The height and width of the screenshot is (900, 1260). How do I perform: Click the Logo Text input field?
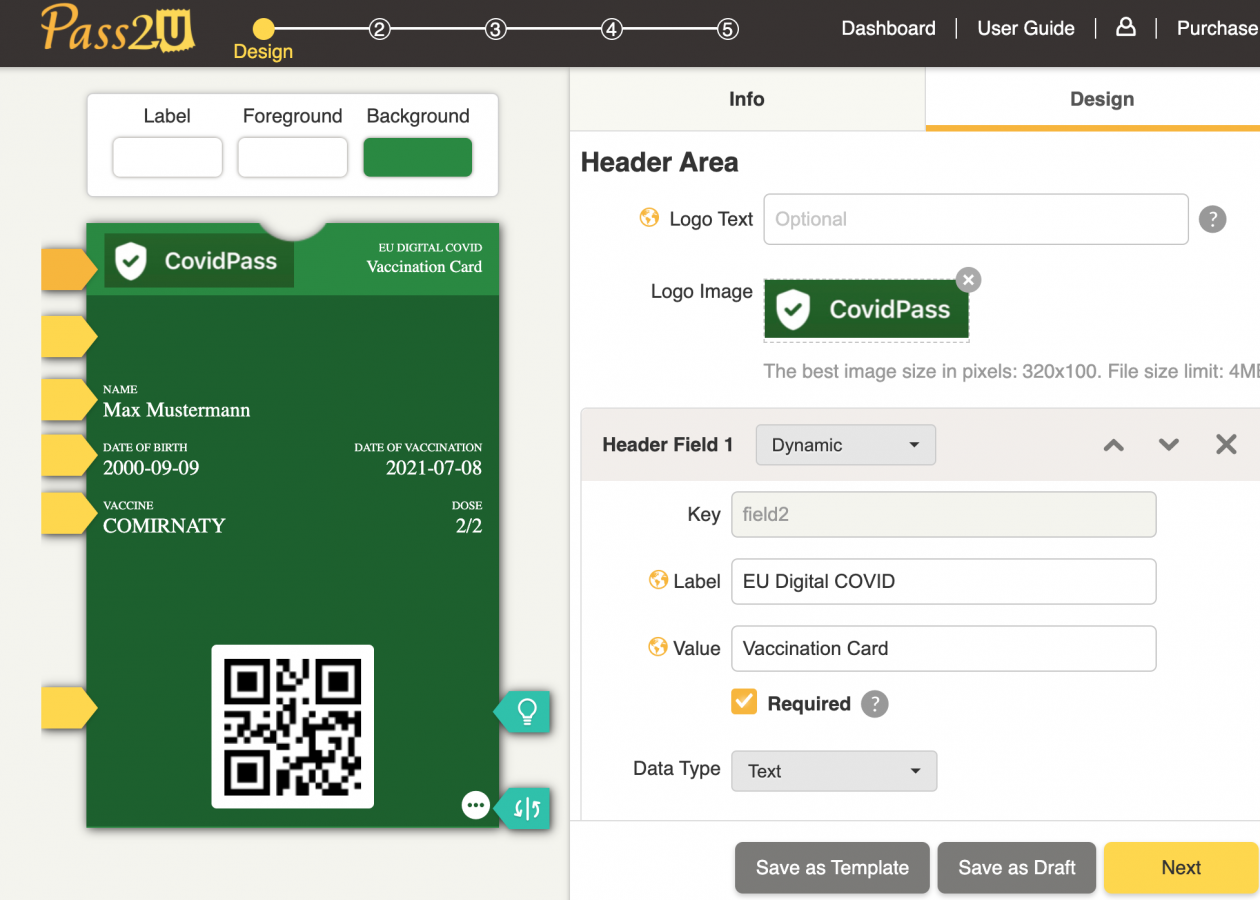pyautogui.click(x=976, y=219)
